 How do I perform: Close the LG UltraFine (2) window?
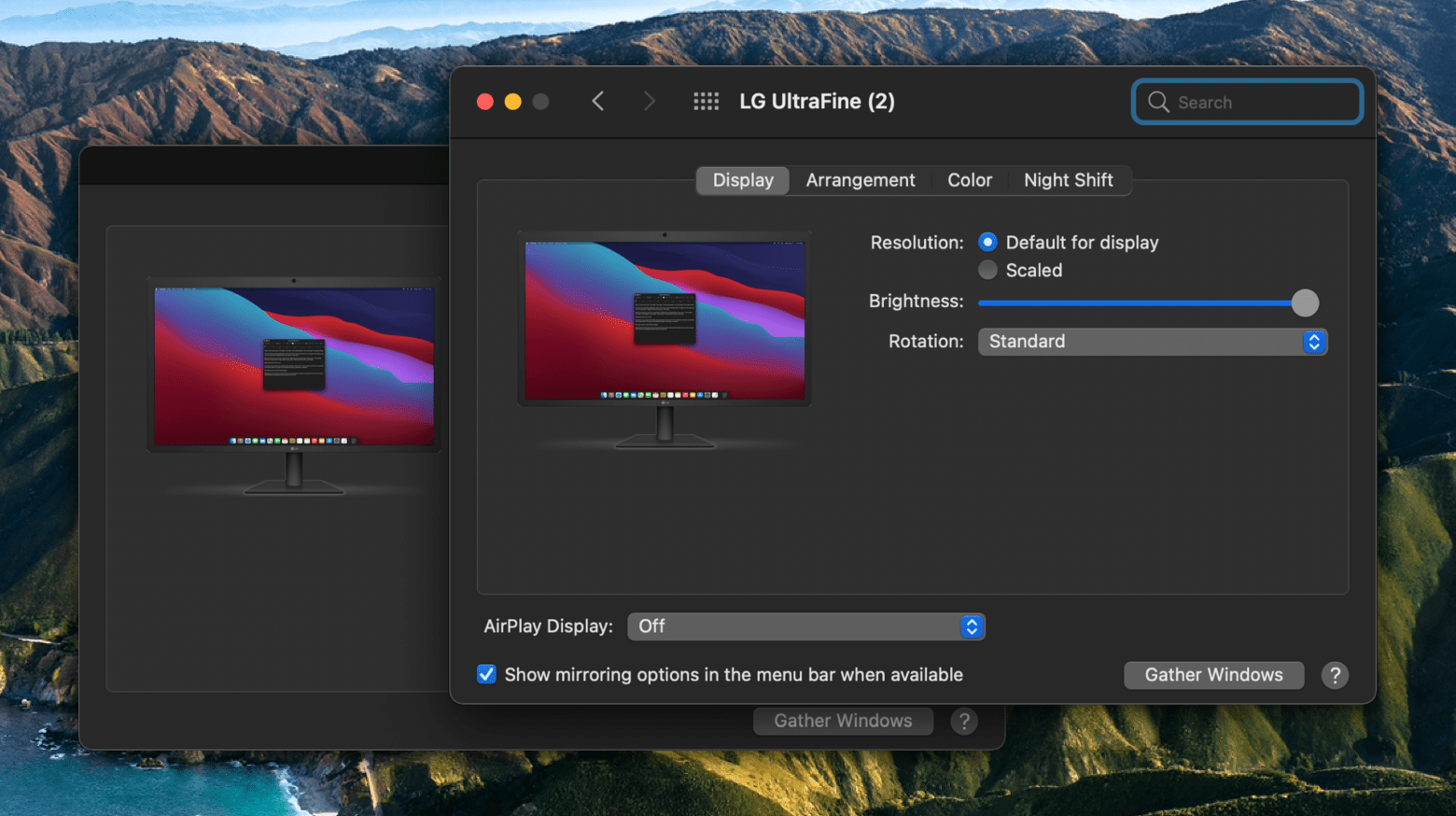point(485,102)
